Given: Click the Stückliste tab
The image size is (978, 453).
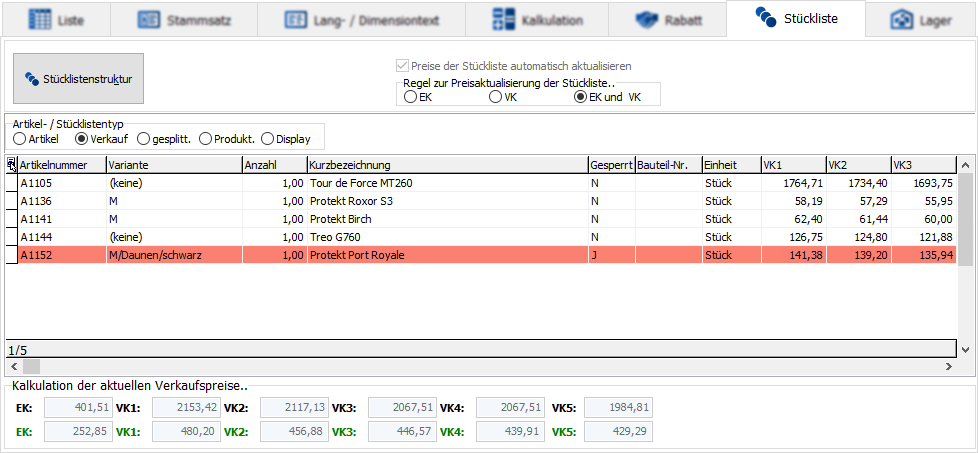Looking at the screenshot, I should [x=796, y=18].
